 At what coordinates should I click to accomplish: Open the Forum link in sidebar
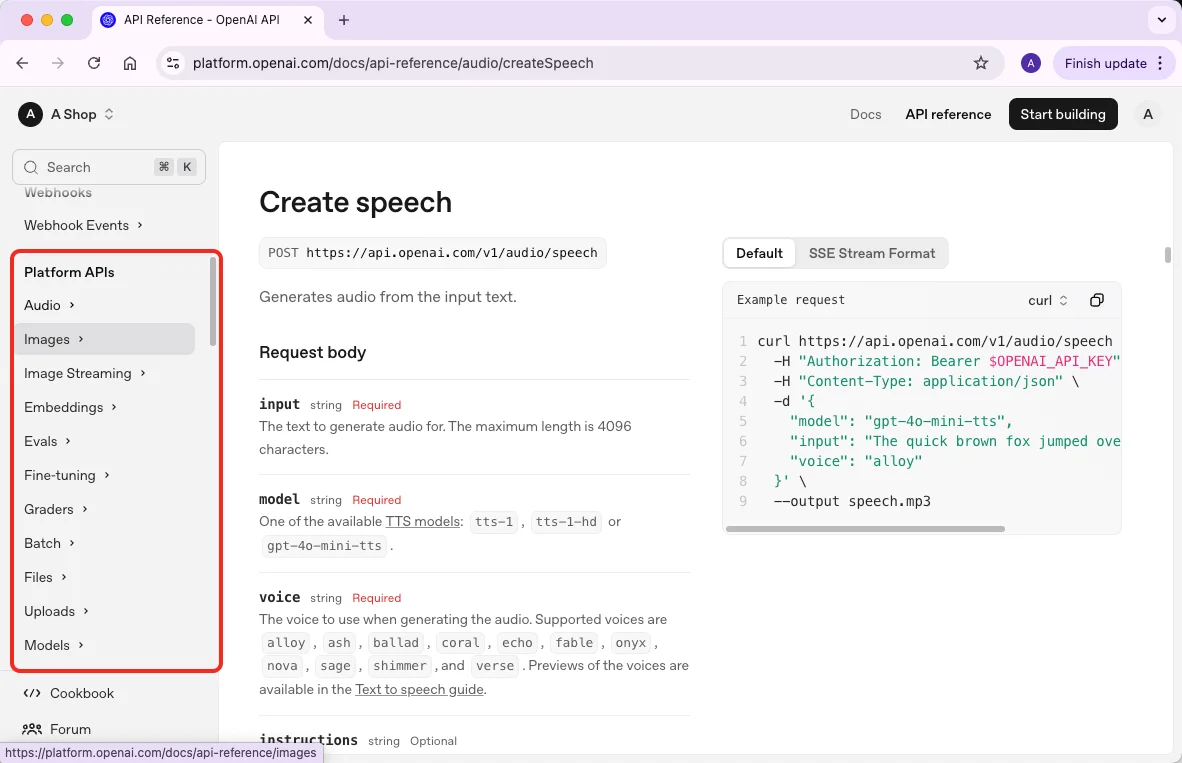coord(70,729)
